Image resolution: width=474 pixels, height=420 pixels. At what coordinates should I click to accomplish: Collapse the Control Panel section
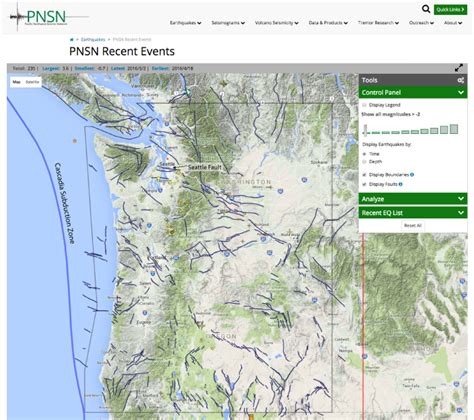point(413,92)
